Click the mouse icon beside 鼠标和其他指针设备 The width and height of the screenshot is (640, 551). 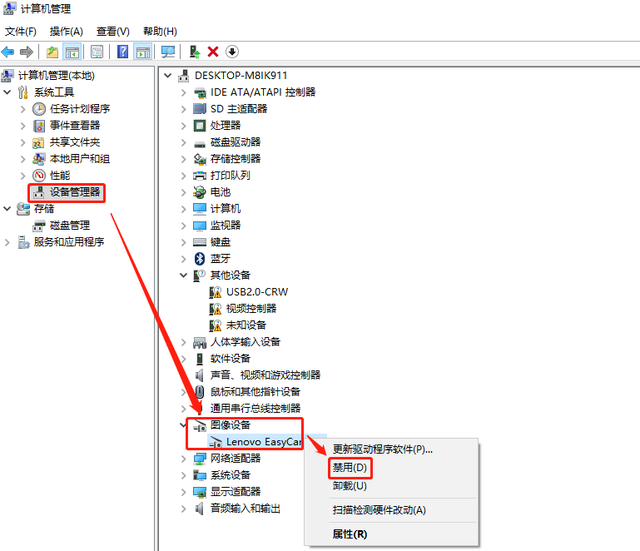point(200,392)
